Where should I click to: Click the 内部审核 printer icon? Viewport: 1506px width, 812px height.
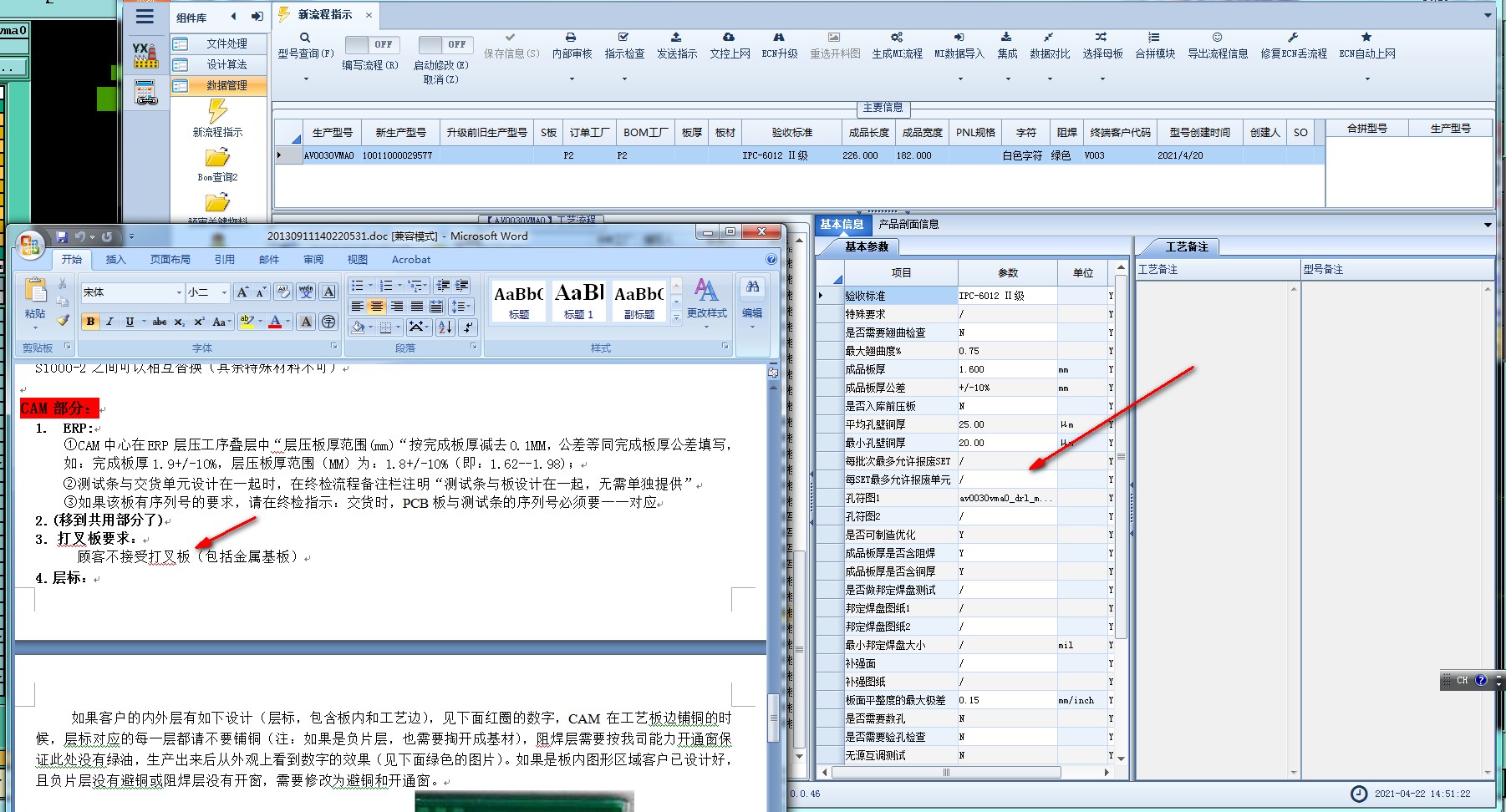571,38
